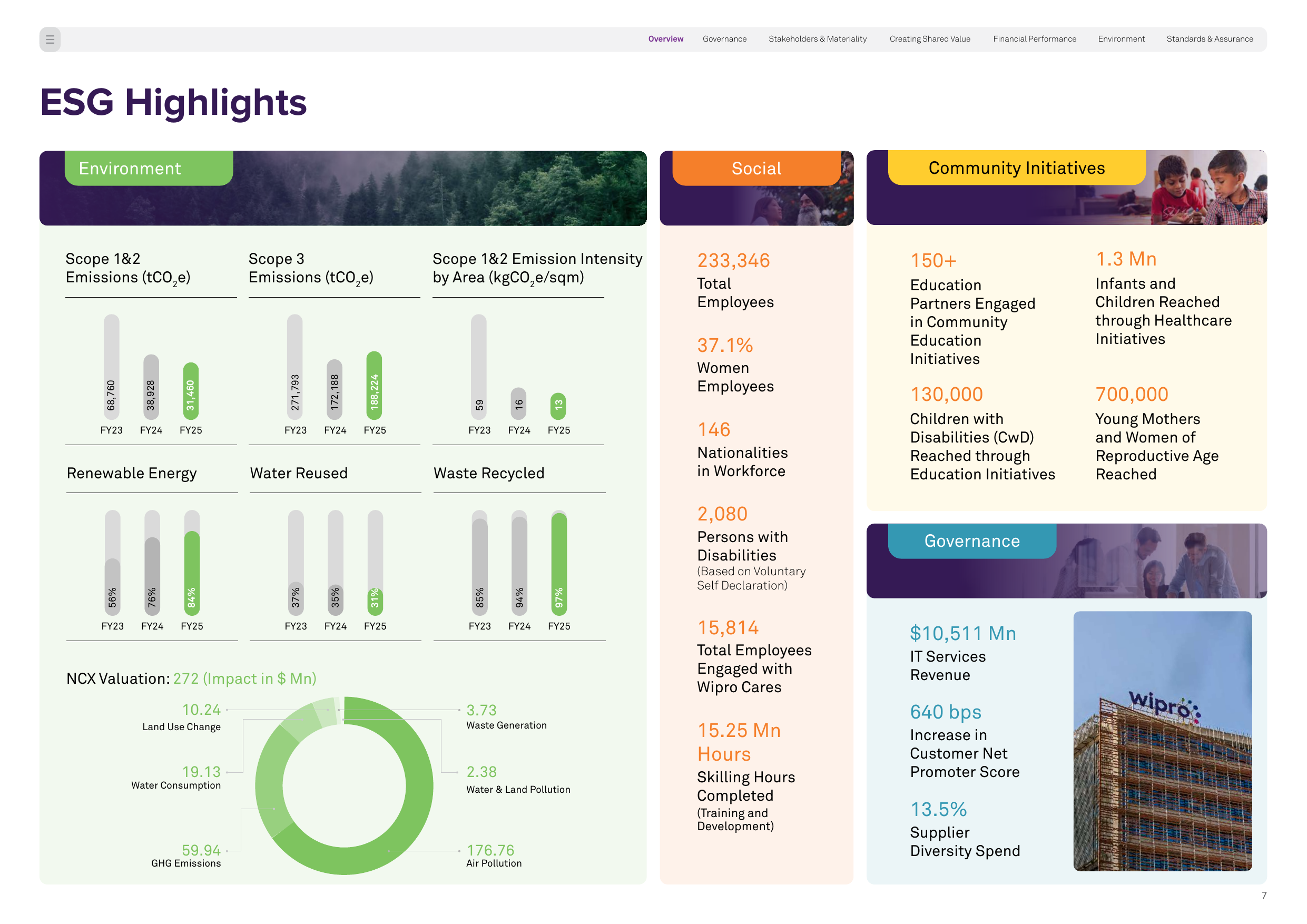1307x924 pixels.
Task: Click '19.13' Water Consumption value
Action: [201, 771]
